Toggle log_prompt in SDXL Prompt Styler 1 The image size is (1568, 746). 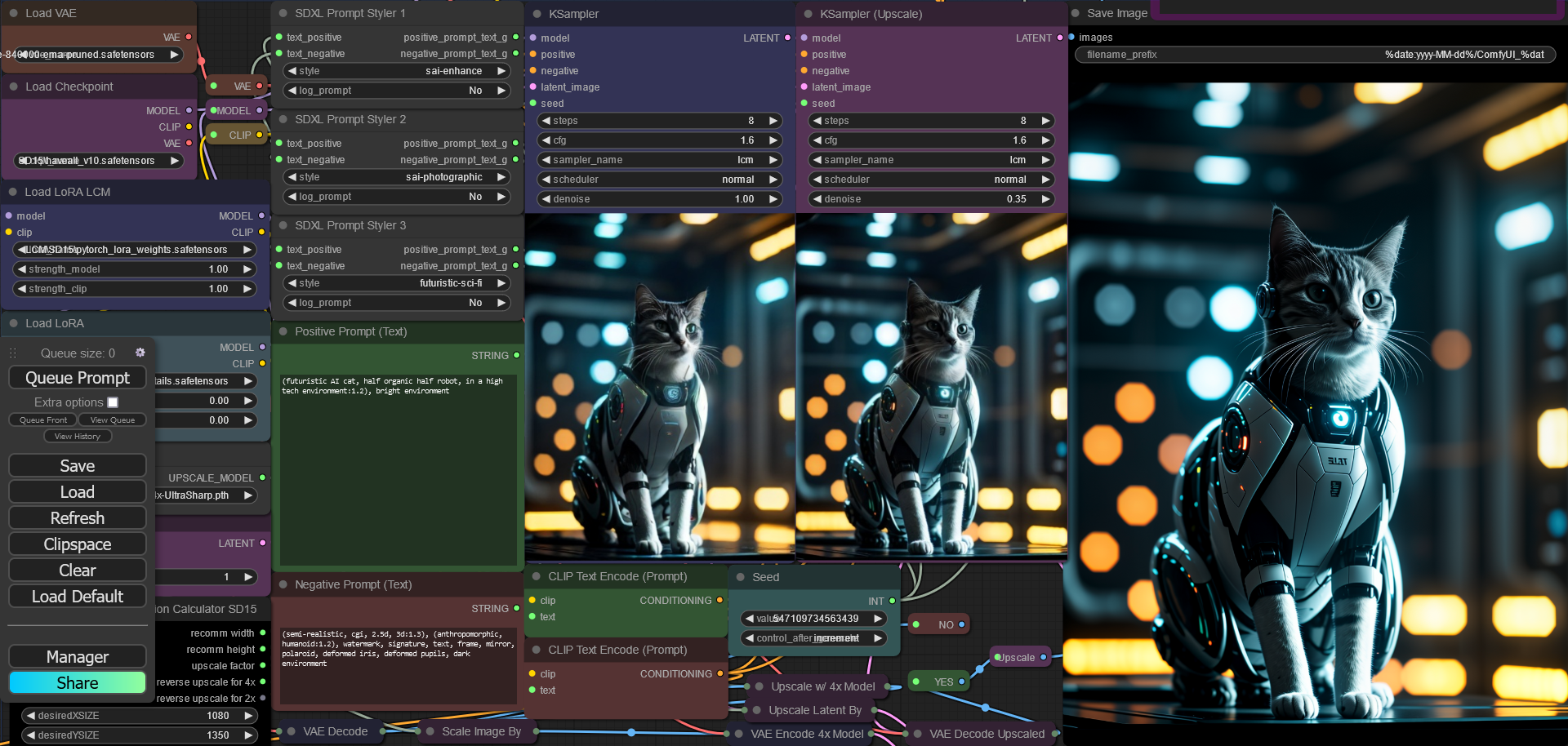[x=397, y=91]
